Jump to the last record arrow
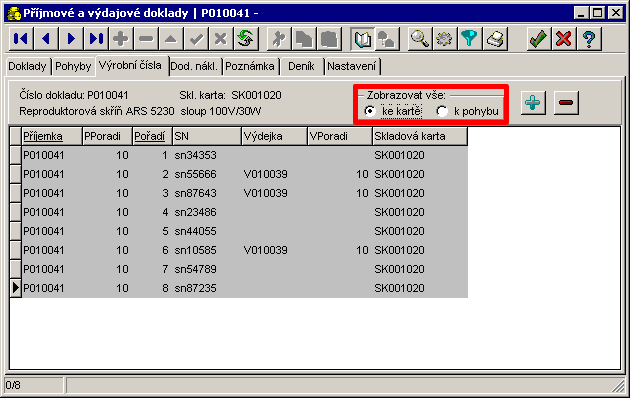 click(96, 39)
